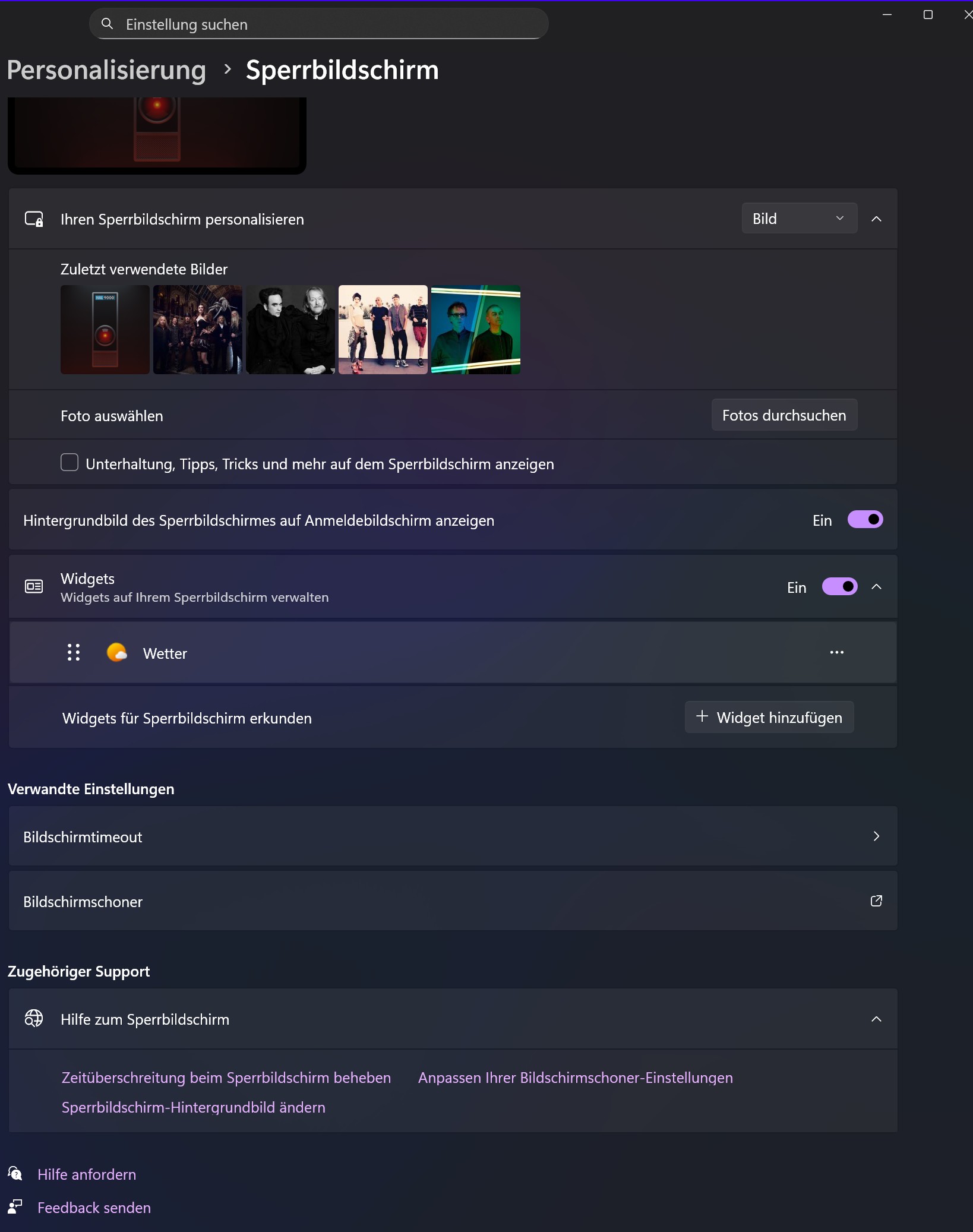Open the Bildschirmtimeout settings entry
The height and width of the screenshot is (1232, 973).
click(451, 836)
